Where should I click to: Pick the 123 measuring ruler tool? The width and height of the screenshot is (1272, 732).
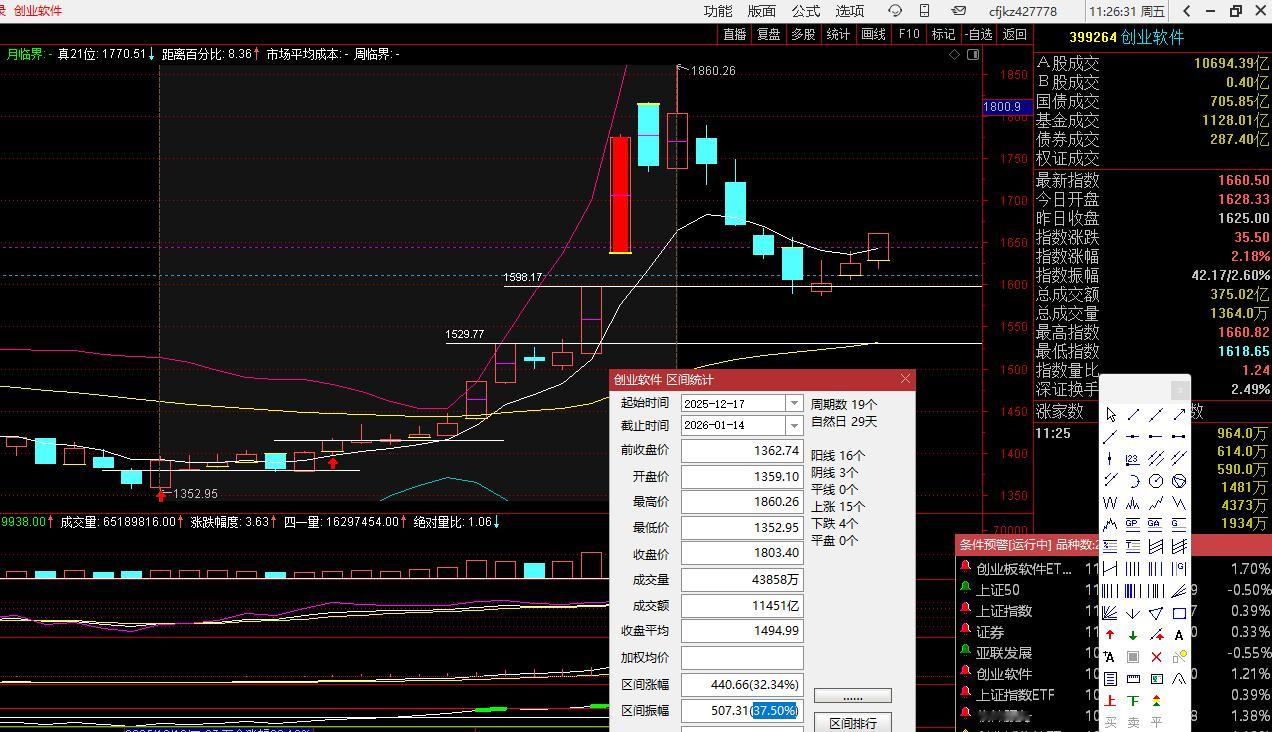coord(1133,459)
